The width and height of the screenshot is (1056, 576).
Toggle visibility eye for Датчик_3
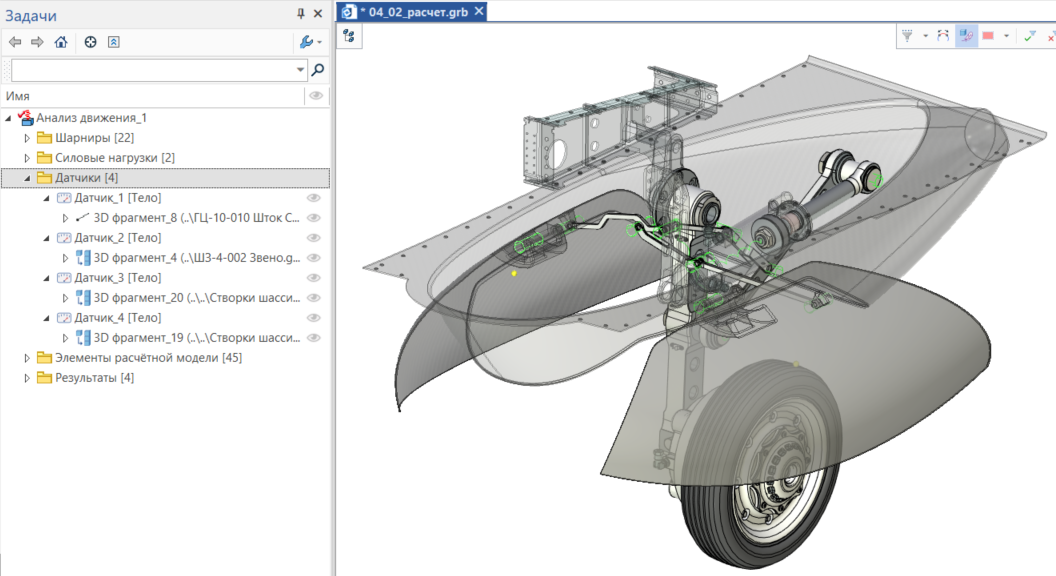(314, 278)
